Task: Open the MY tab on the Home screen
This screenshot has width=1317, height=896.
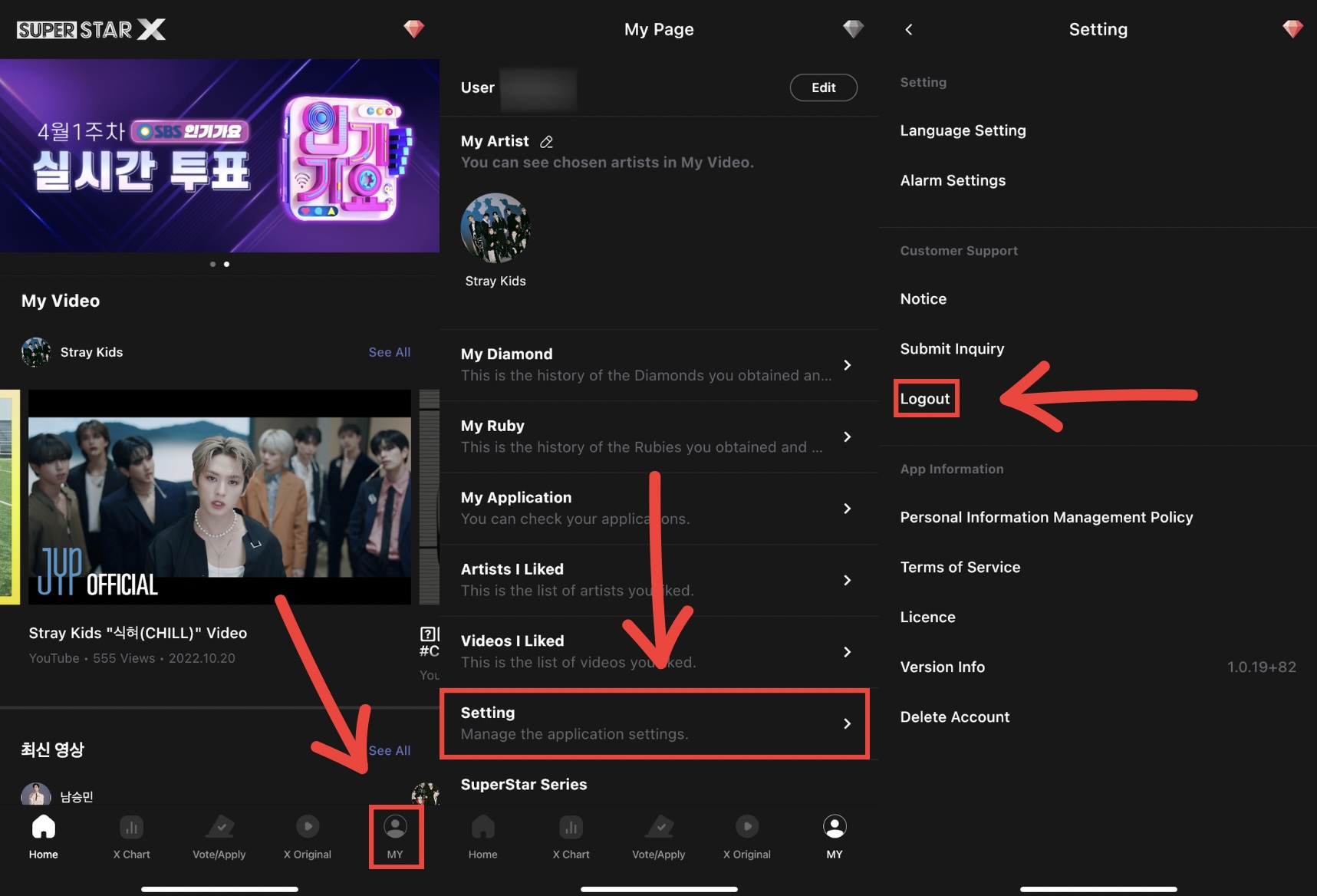Action: [x=395, y=836]
